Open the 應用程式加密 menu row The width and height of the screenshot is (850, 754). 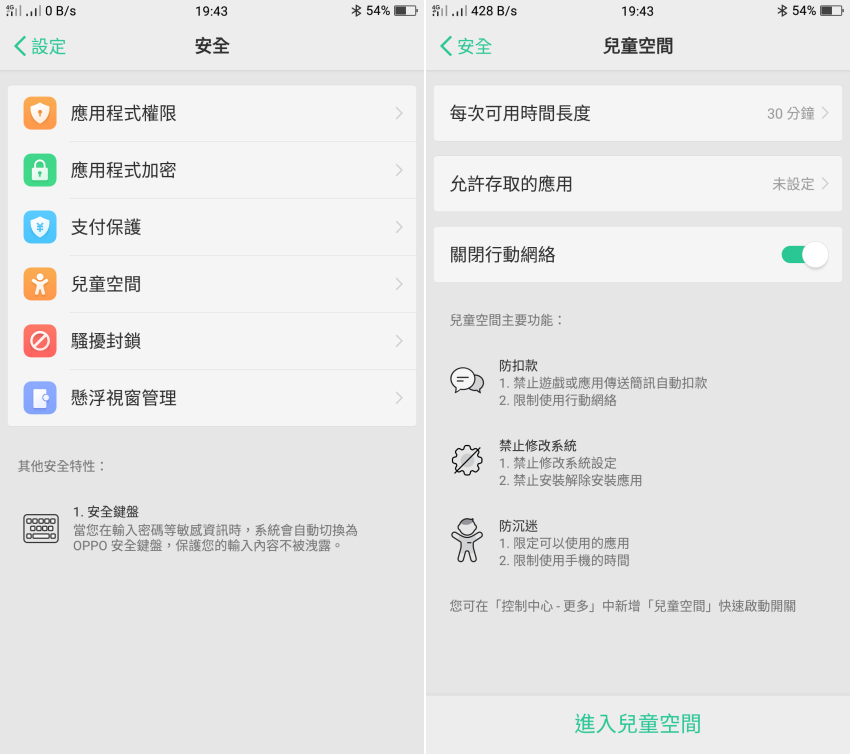pyautogui.click(x=212, y=170)
